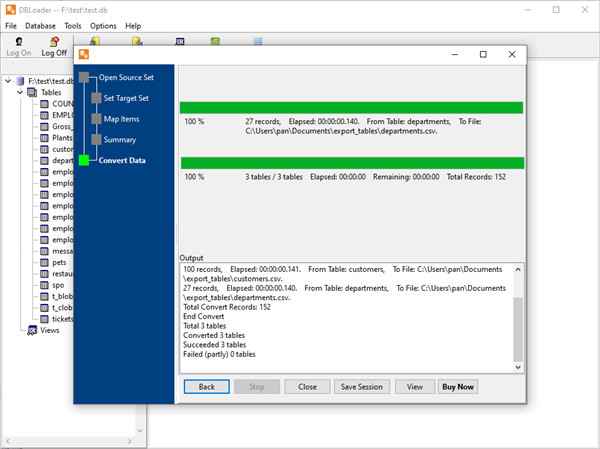
Task: Collapse the Tables tree node
Action: pyautogui.click(x=20, y=92)
